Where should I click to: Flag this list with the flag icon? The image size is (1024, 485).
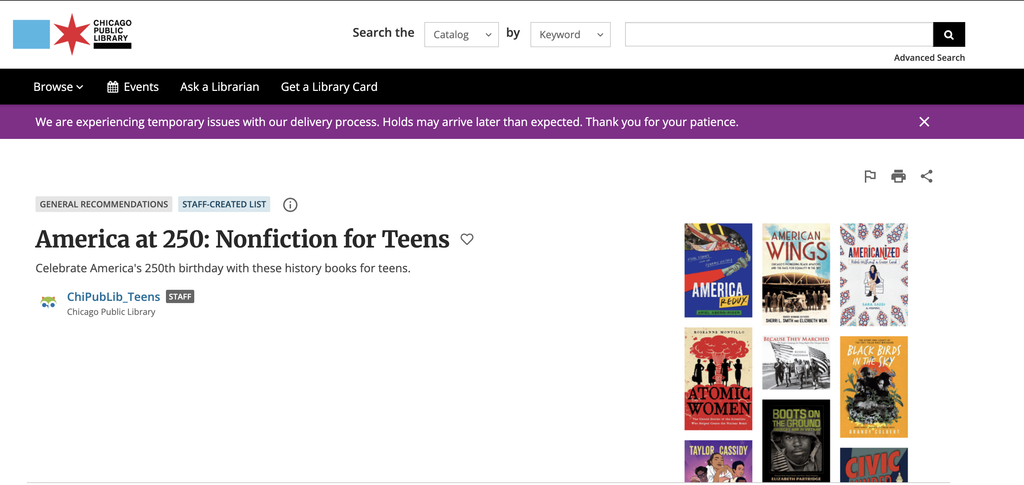click(x=870, y=176)
